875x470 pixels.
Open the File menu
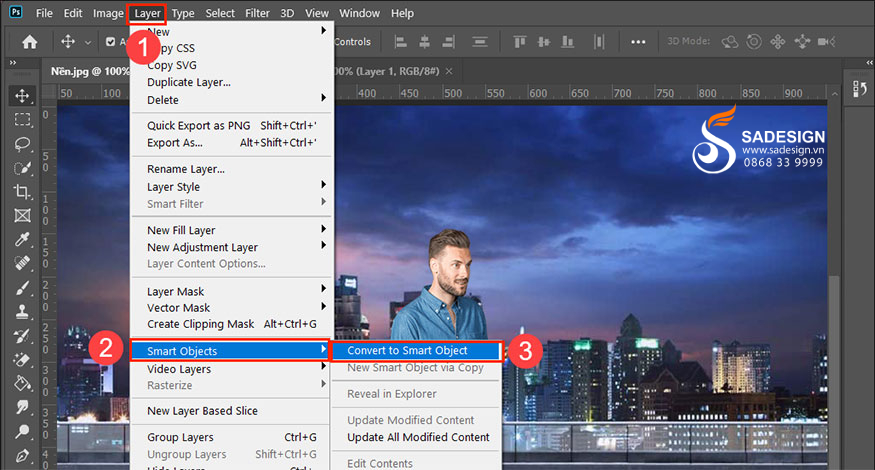point(44,13)
